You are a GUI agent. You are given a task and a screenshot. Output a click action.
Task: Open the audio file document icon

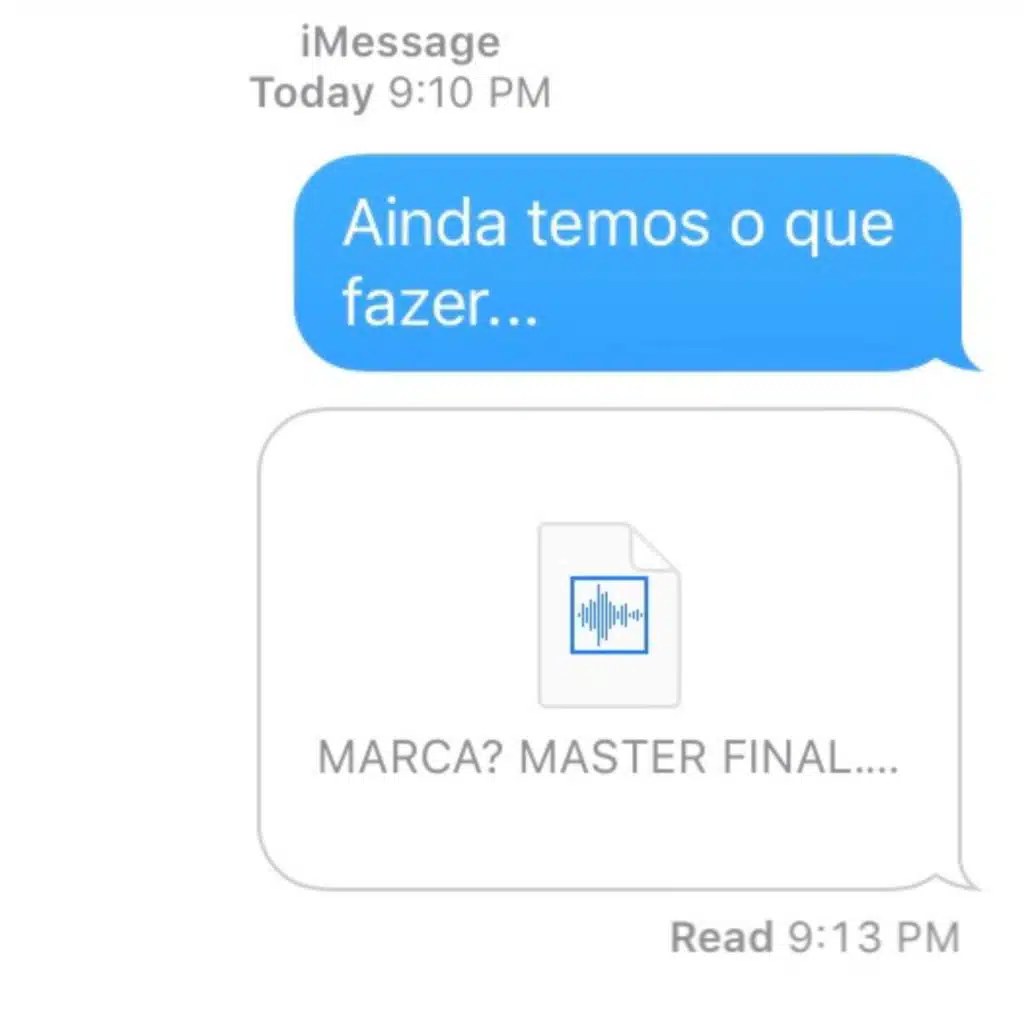[609, 615]
